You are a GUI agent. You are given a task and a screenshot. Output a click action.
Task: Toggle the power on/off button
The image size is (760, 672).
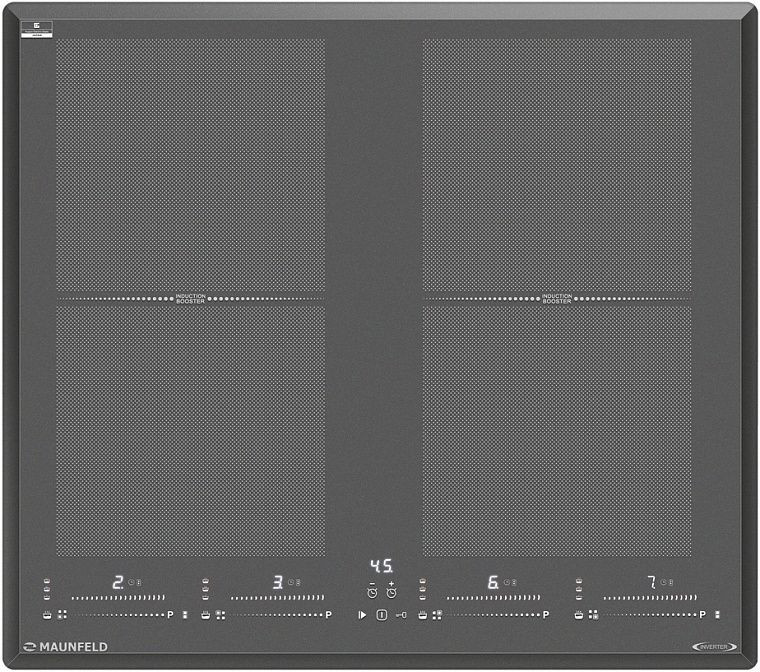(381, 615)
